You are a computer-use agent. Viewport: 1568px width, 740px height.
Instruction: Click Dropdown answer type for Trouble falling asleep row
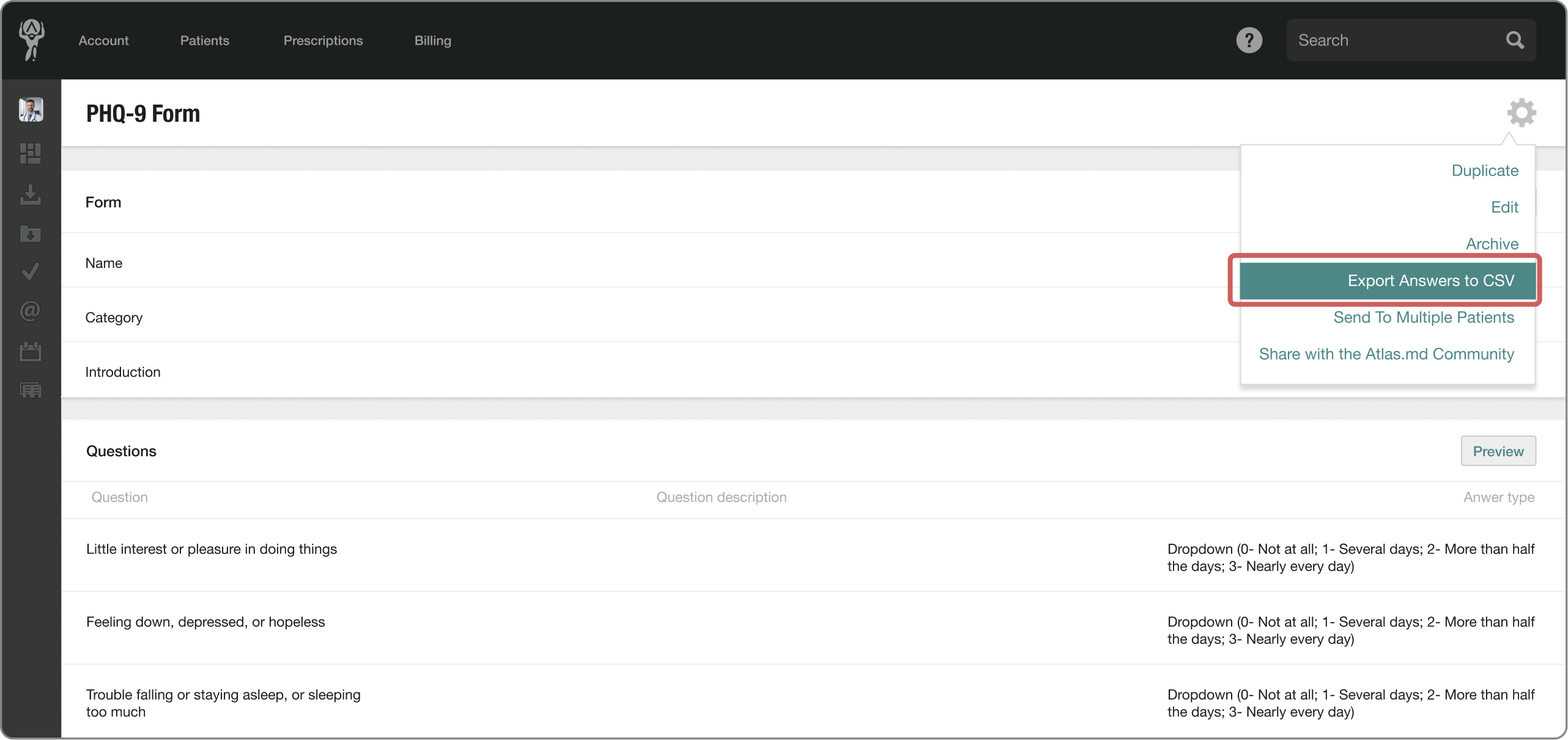click(x=1351, y=703)
